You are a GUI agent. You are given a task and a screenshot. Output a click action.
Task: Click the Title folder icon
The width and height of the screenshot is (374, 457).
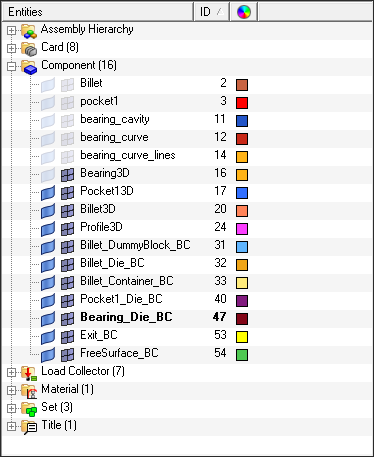[x=29, y=427]
